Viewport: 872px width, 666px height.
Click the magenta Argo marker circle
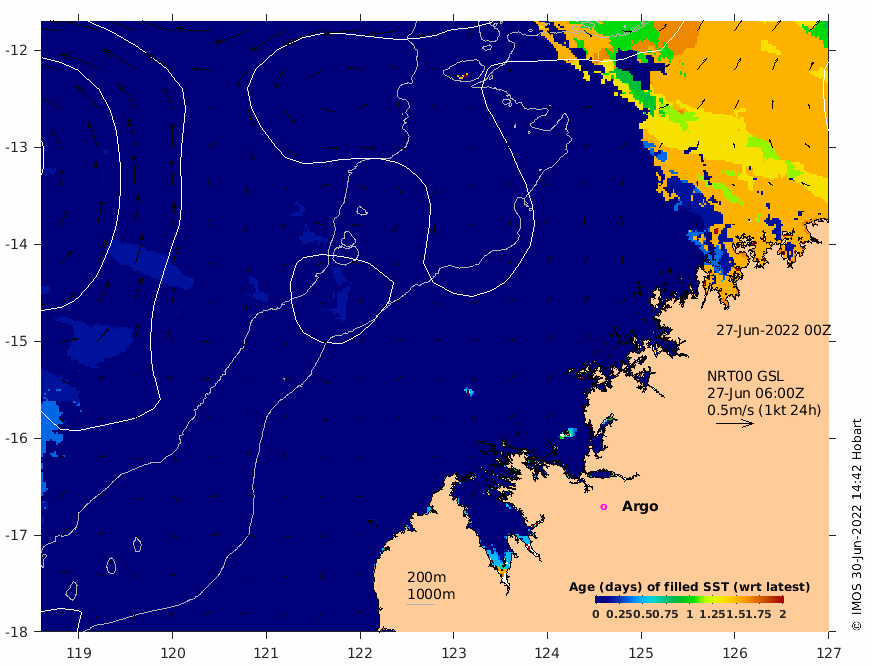point(603,506)
